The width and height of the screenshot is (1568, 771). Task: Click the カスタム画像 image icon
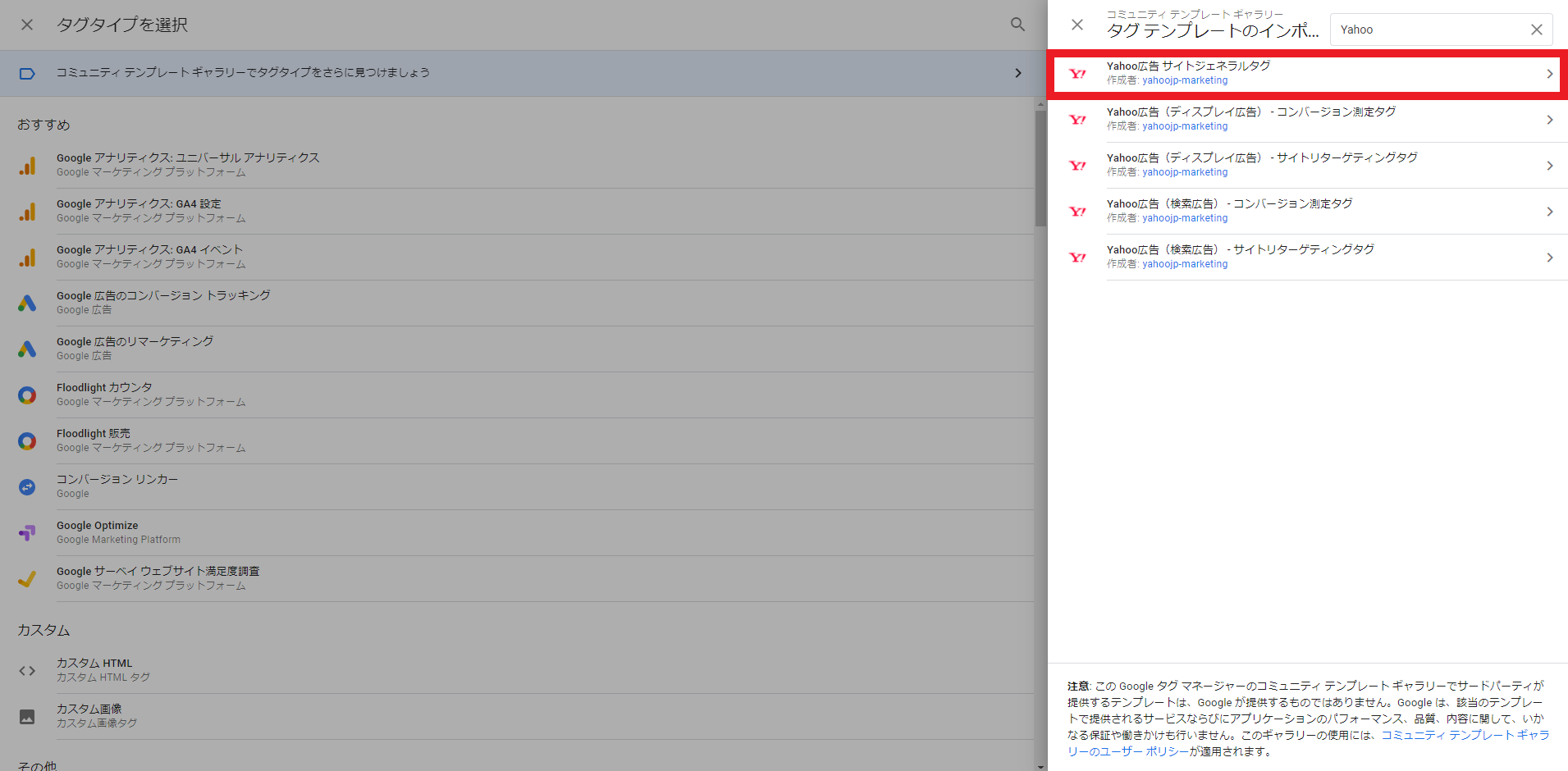[x=27, y=717]
